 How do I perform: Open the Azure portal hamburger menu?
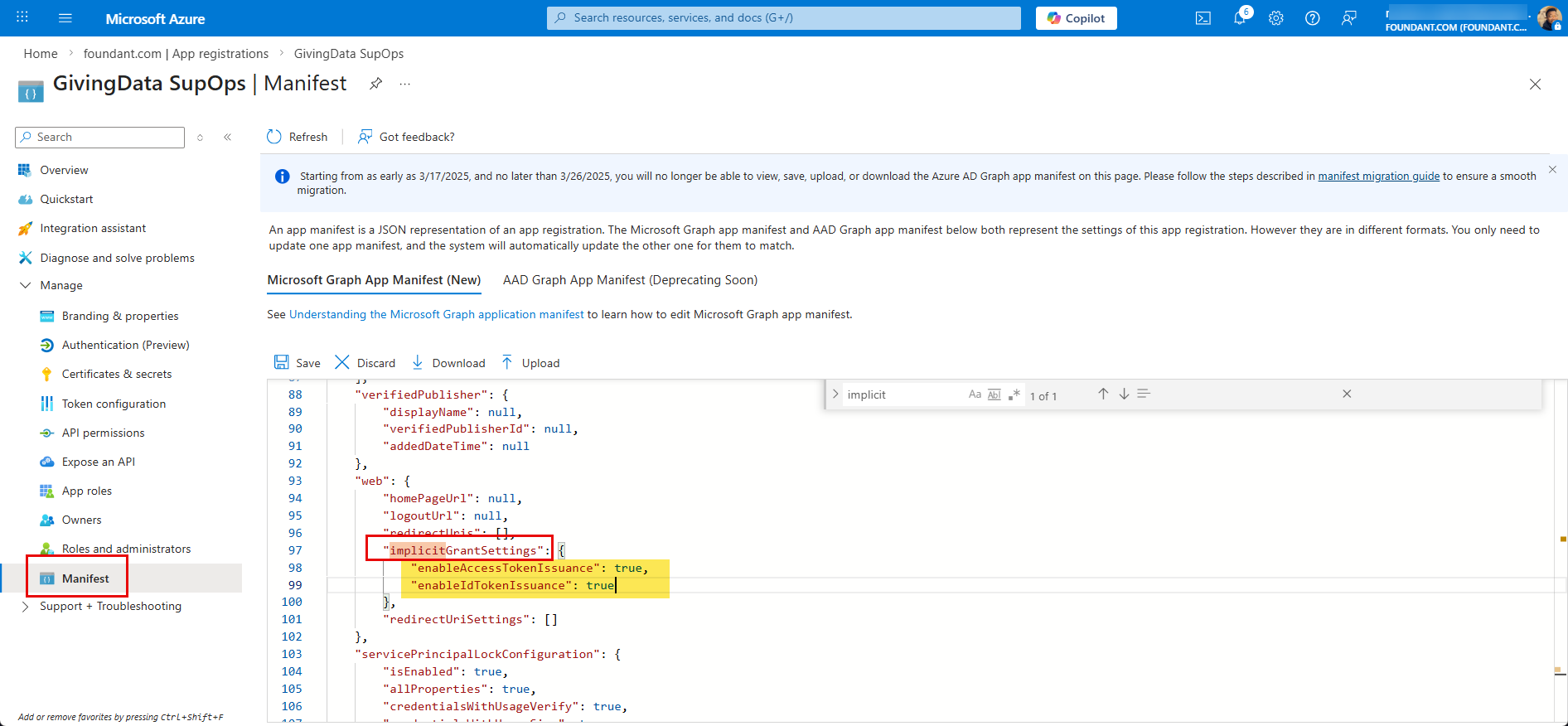[x=65, y=18]
